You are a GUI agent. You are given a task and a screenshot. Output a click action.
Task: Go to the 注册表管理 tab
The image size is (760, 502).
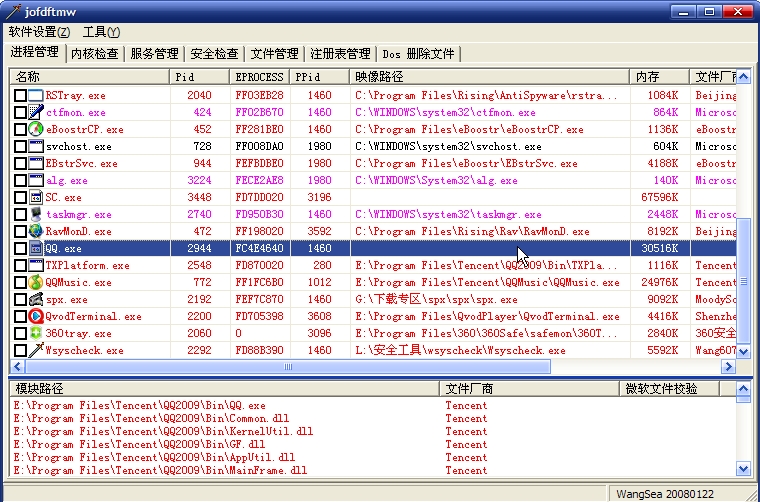pos(340,54)
